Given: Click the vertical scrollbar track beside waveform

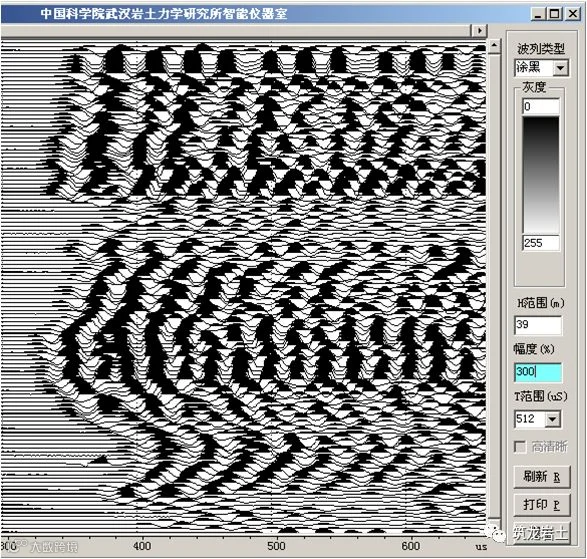Looking at the screenshot, I should [x=495, y=285].
